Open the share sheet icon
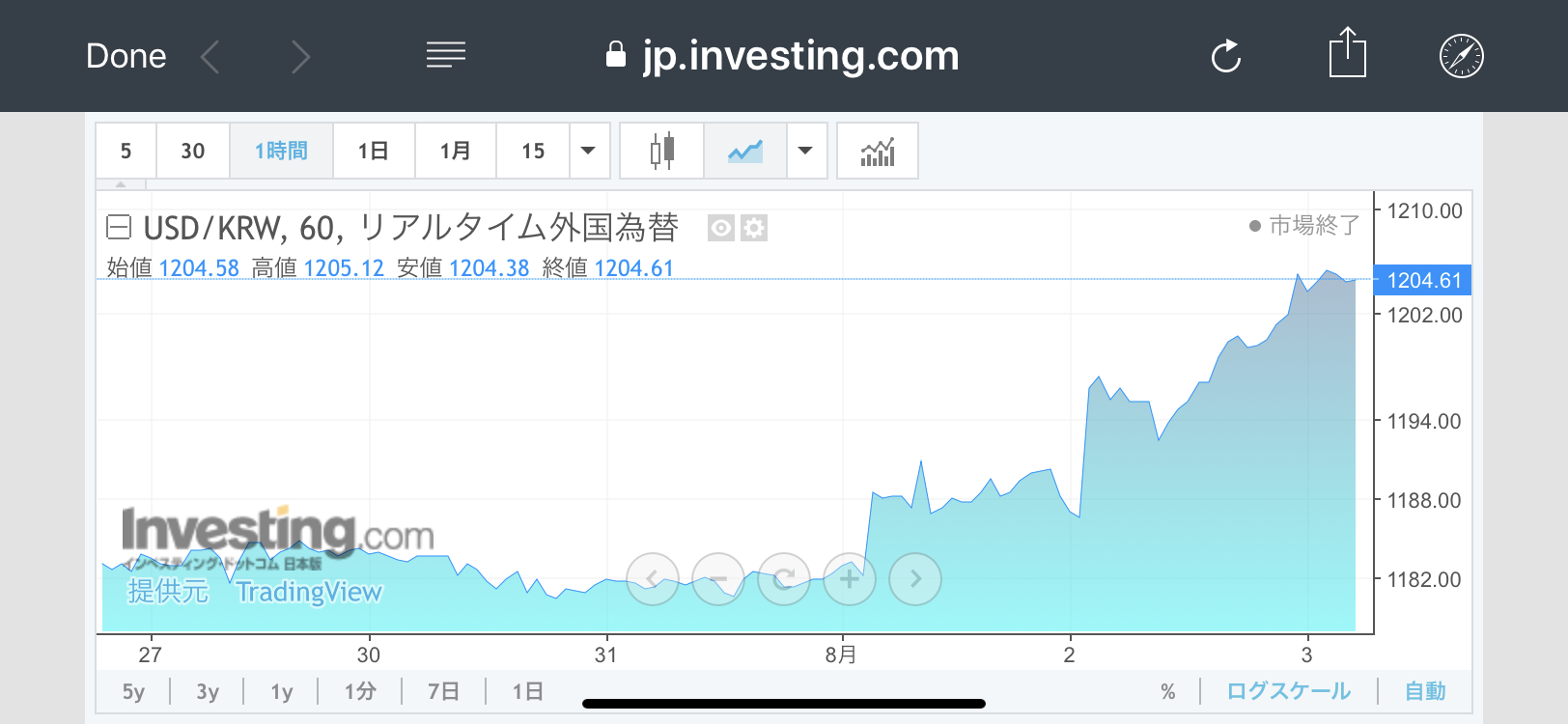This screenshot has width=1568, height=724. [1347, 54]
